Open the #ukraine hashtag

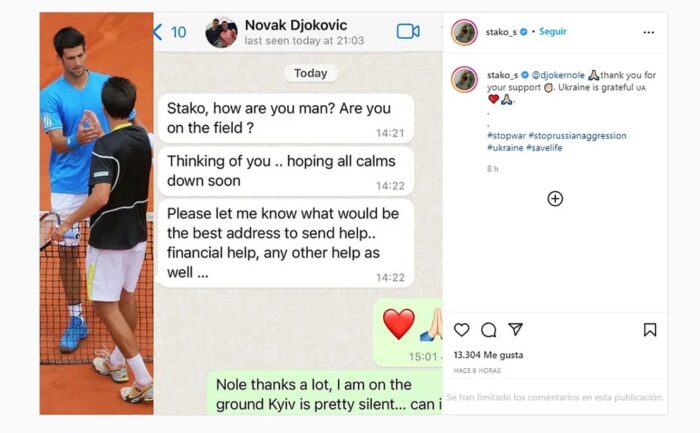505,148
